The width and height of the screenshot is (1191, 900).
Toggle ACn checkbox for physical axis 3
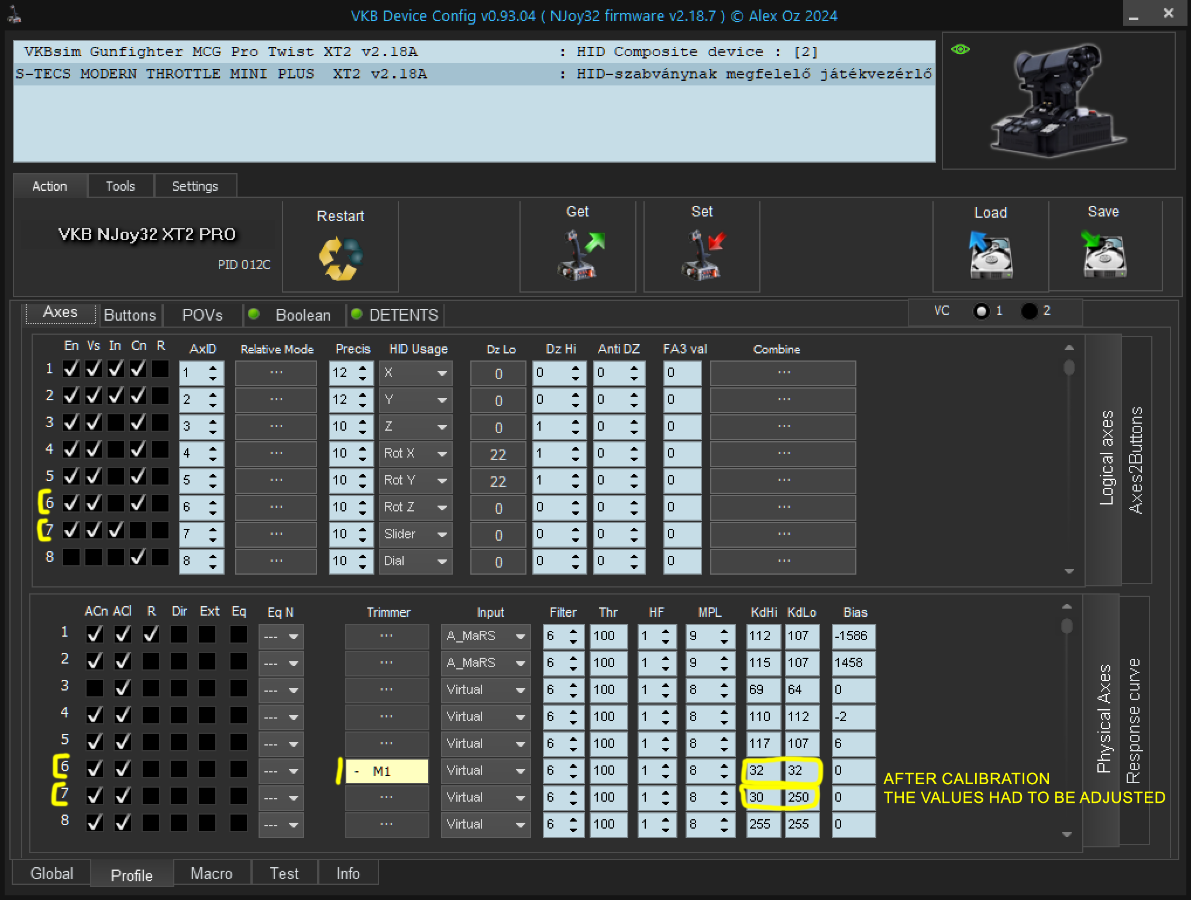94,688
